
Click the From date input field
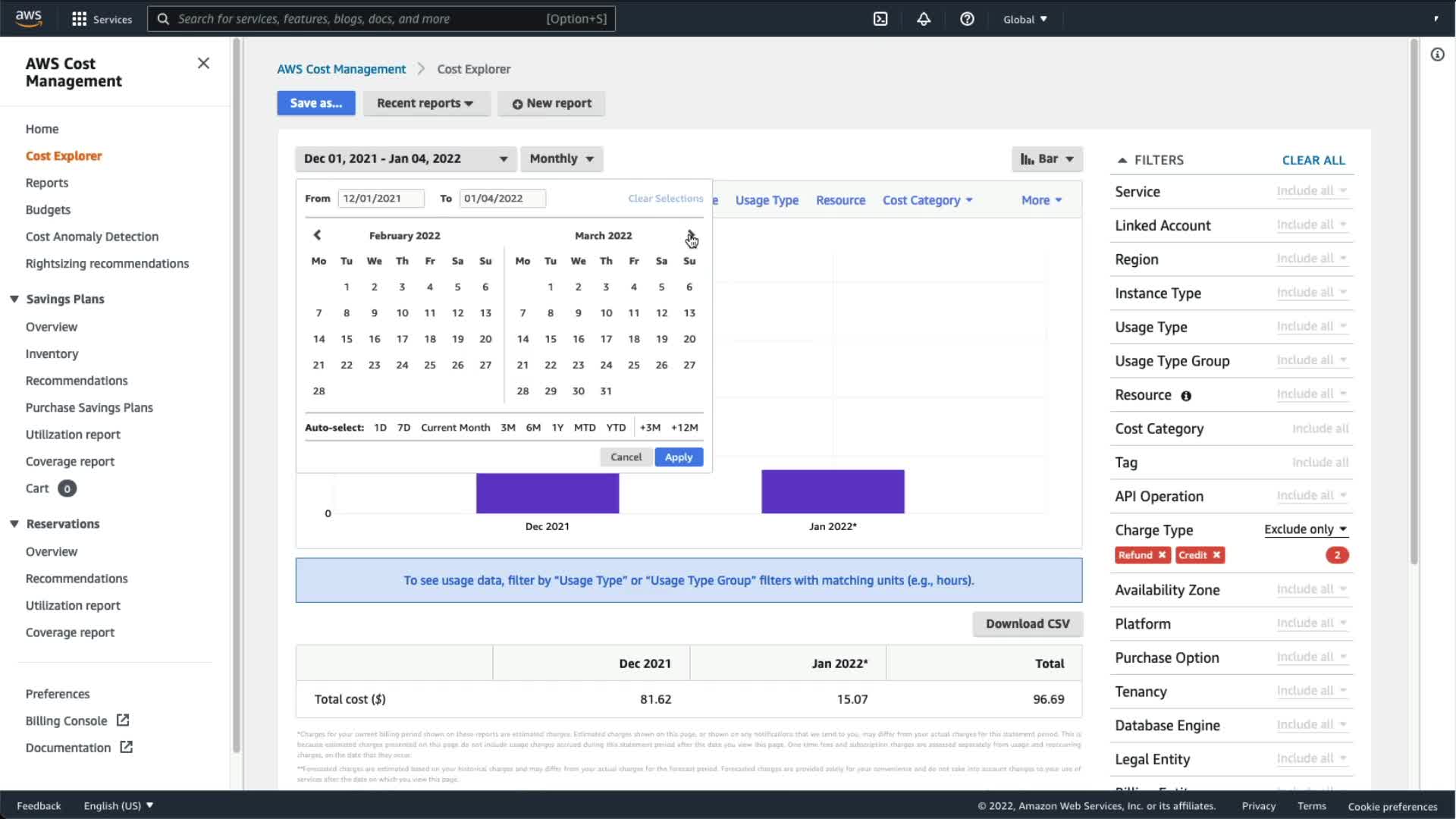pyautogui.click(x=381, y=199)
